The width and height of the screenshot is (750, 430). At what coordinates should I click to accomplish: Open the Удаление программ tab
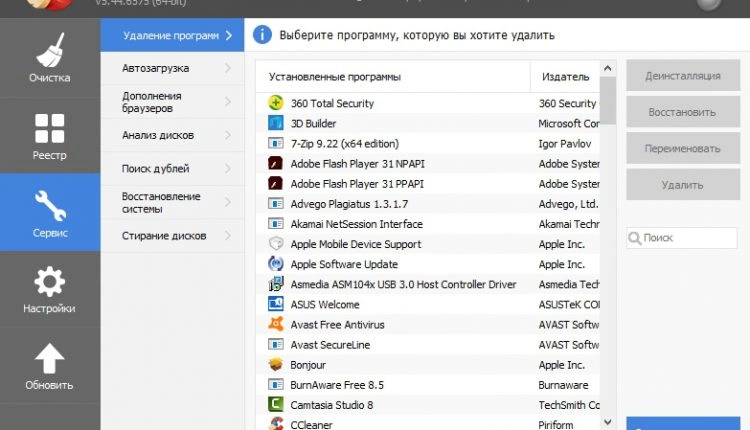pyautogui.click(x=170, y=36)
